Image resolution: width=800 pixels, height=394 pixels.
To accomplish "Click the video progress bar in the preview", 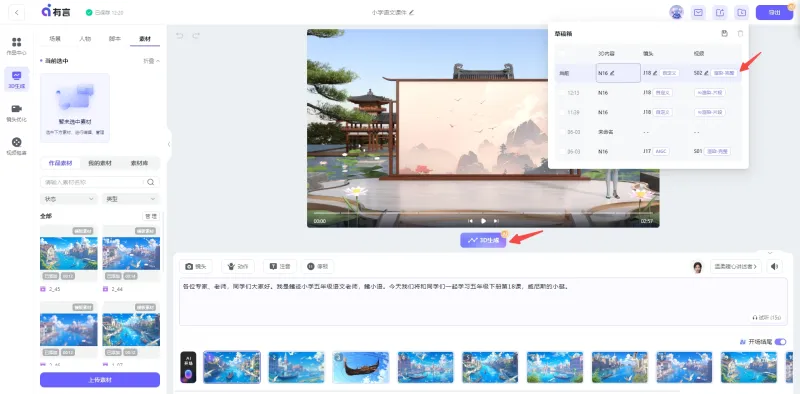I will 483,212.
